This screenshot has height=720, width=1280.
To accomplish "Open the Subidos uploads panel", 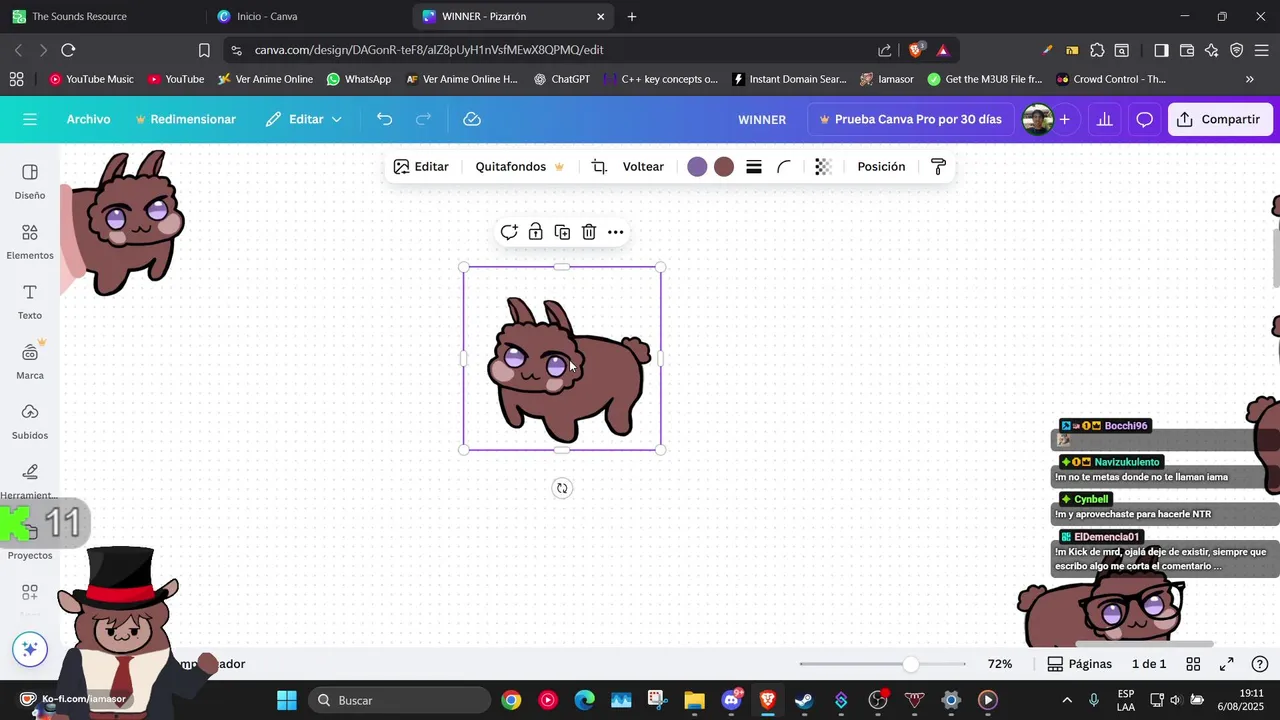I will [x=30, y=422].
